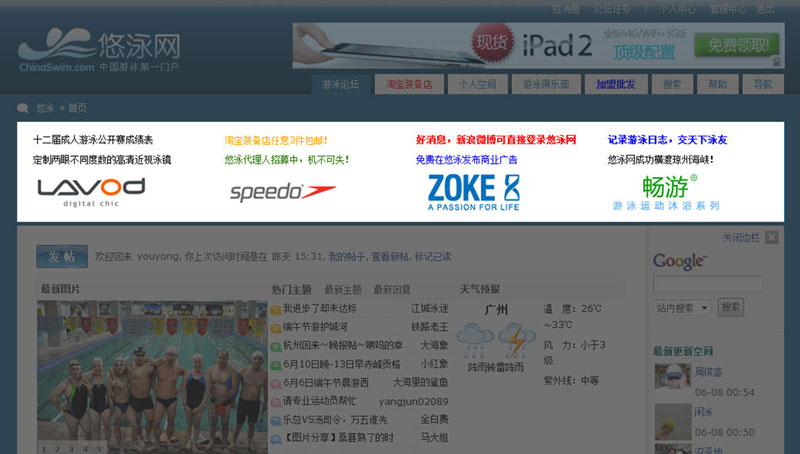This screenshot has height=454, width=800.
Task: Click the speech bubble icon beside 悠泳 breadcrumb
Action: (x=22, y=108)
